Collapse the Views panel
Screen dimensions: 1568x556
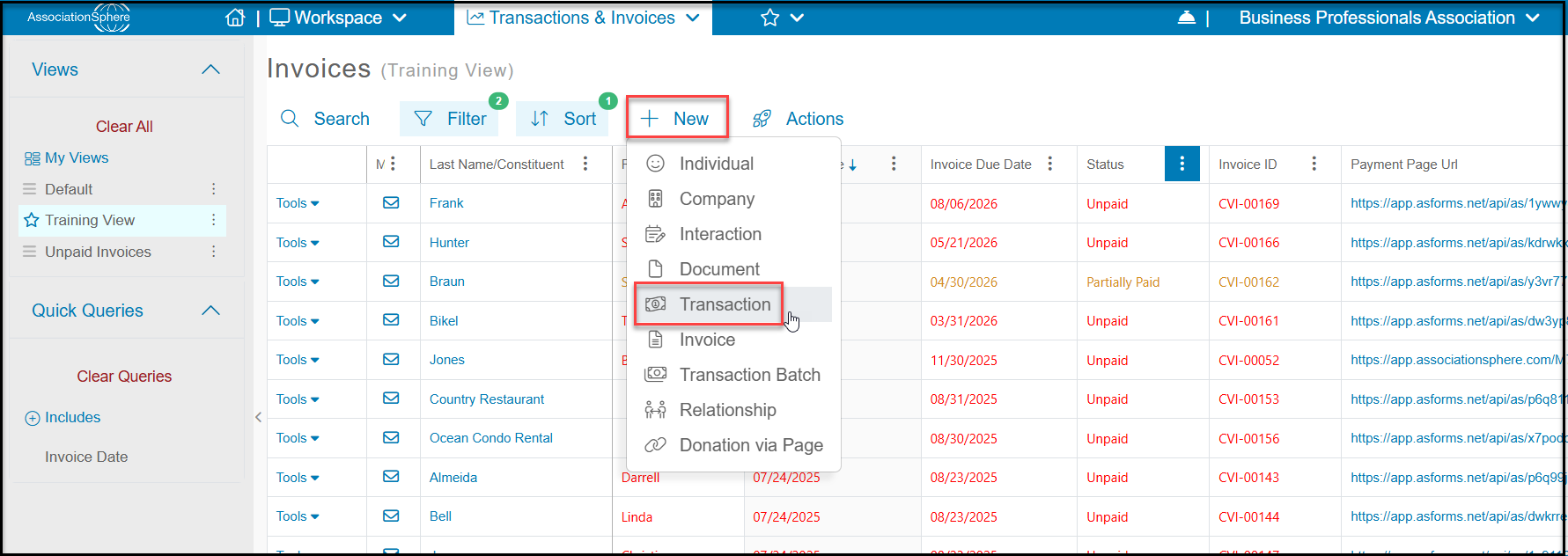[x=210, y=69]
